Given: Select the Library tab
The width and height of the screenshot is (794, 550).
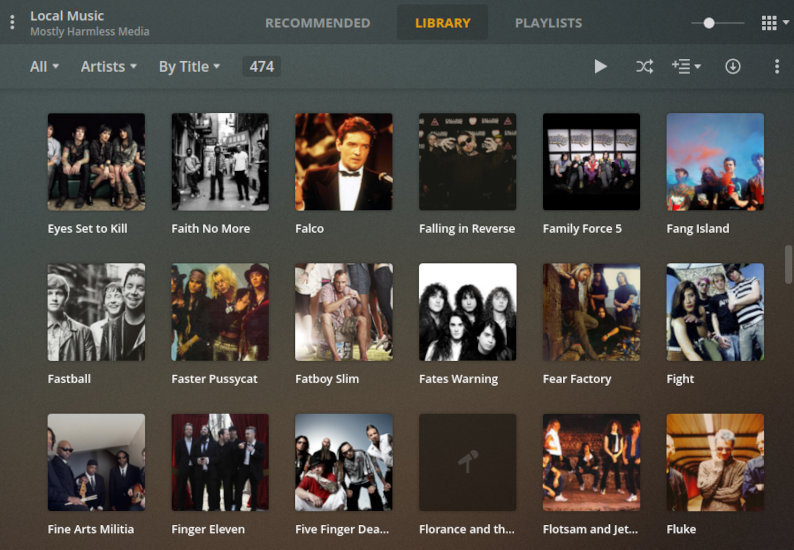Looking at the screenshot, I should pos(442,23).
